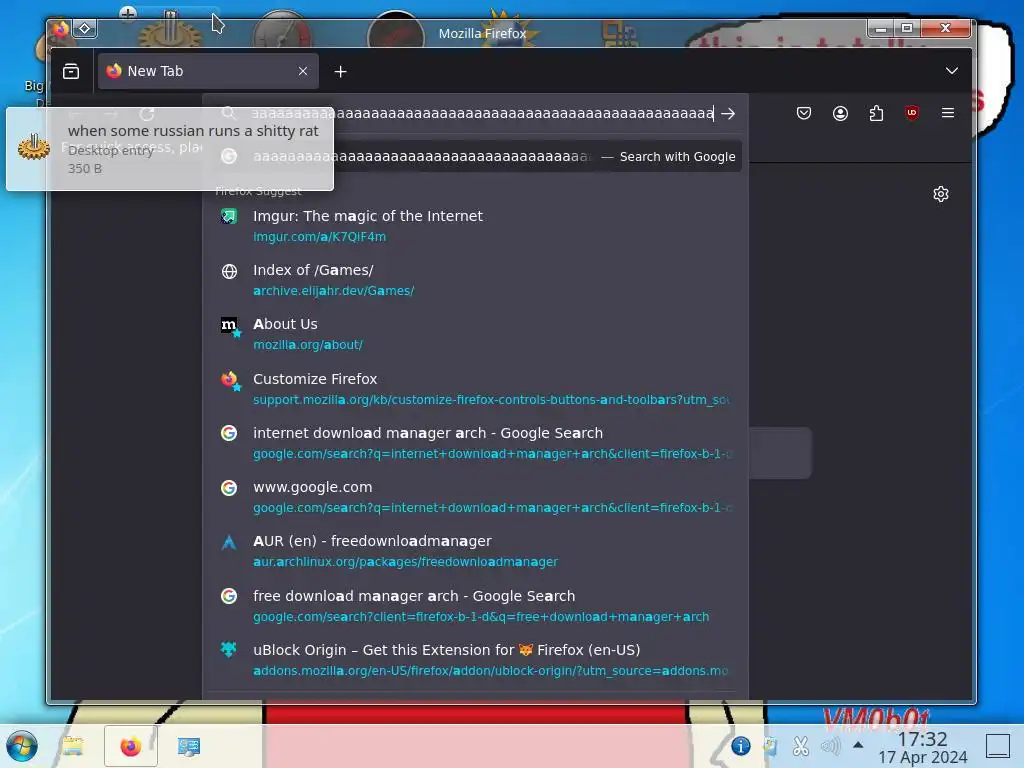Open the system settings taskbar icon

(x=189, y=746)
